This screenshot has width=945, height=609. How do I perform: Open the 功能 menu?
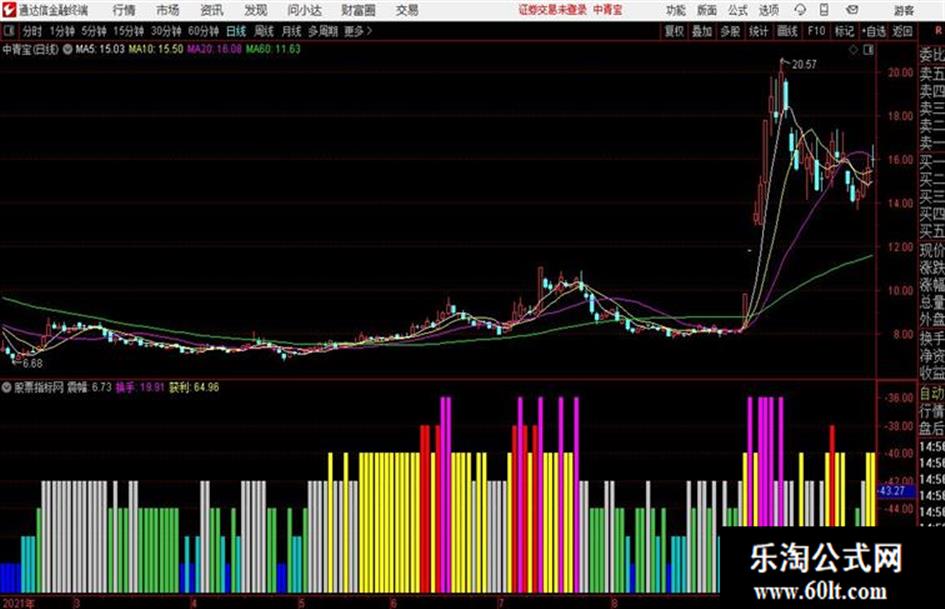[676, 10]
